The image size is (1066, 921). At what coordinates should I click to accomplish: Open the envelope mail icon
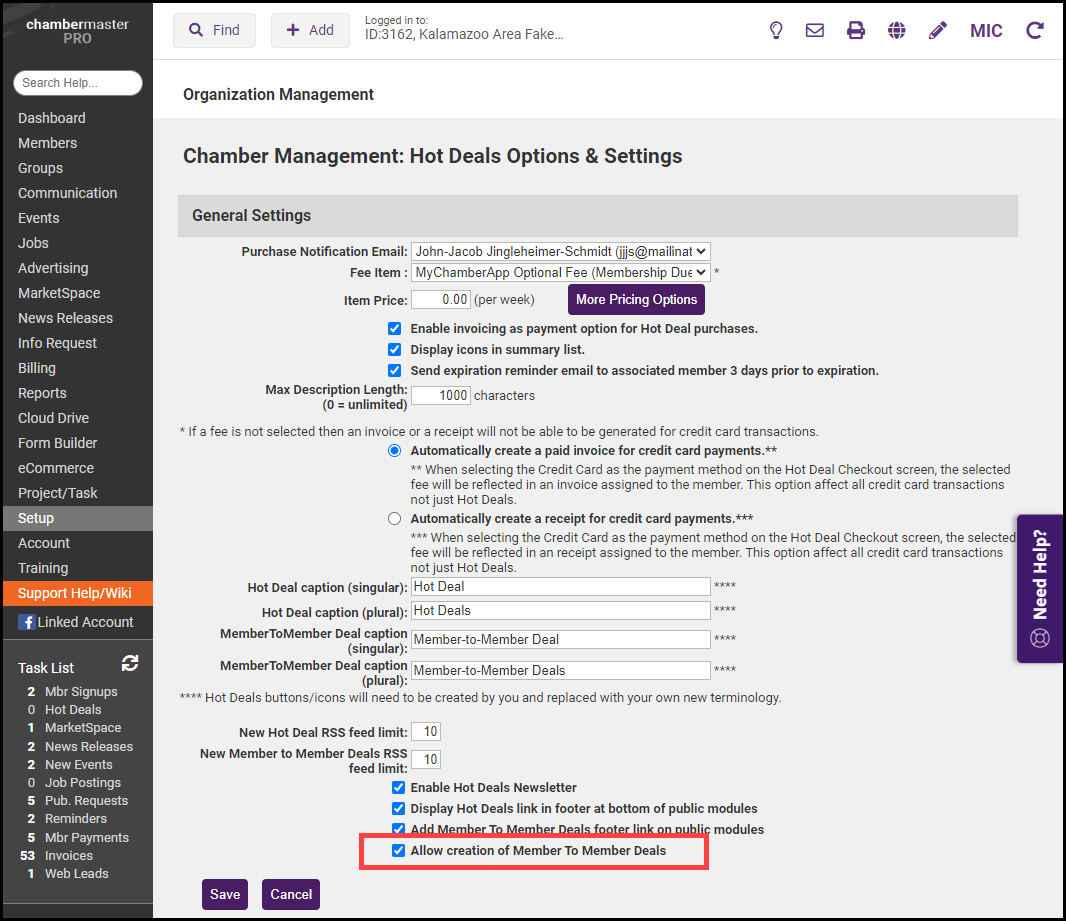(x=815, y=30)
